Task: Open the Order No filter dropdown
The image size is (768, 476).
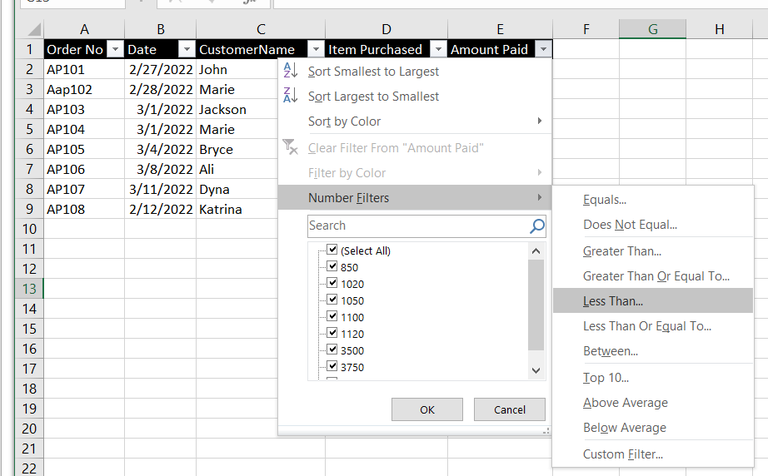Action: pyautogui.click(x=114, y=49)
